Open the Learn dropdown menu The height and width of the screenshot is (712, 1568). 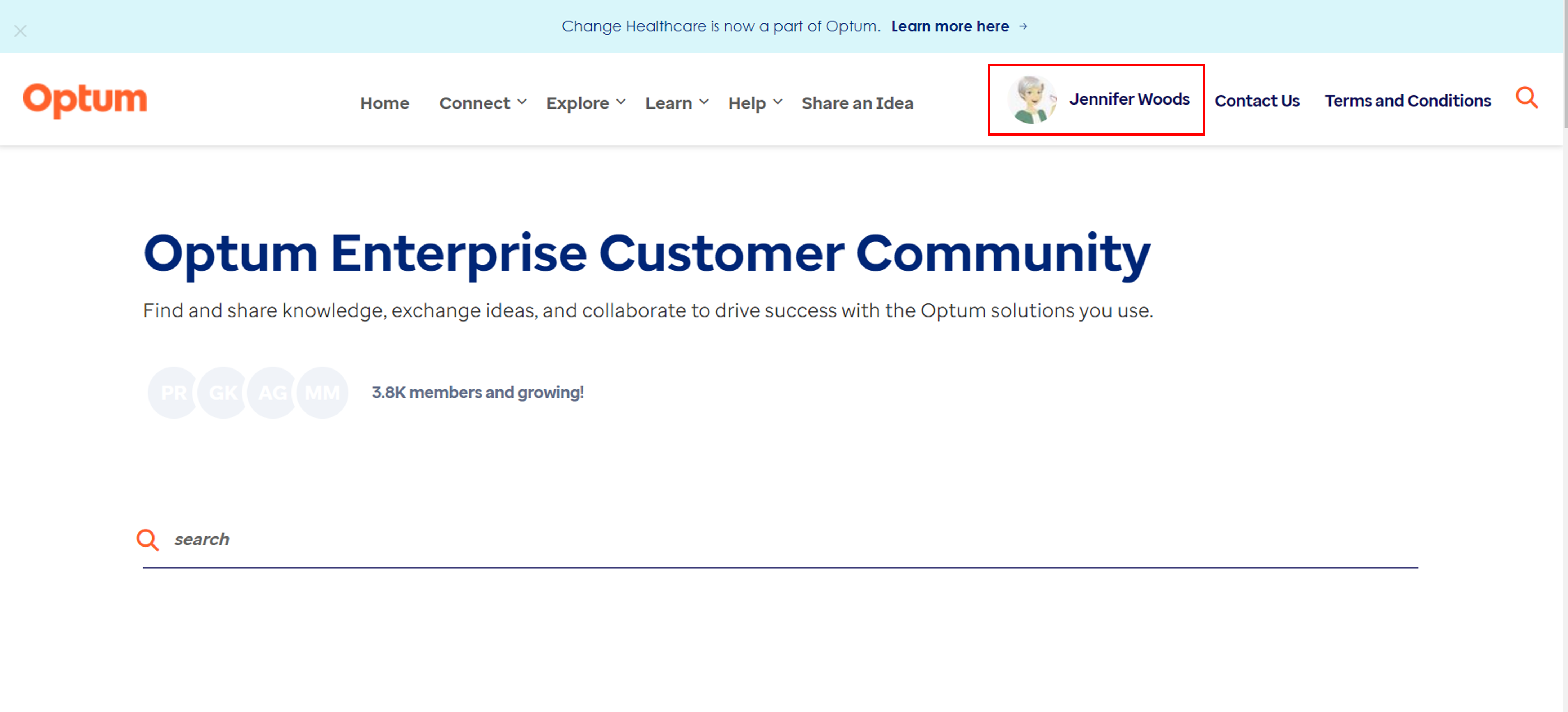(676, 103)
